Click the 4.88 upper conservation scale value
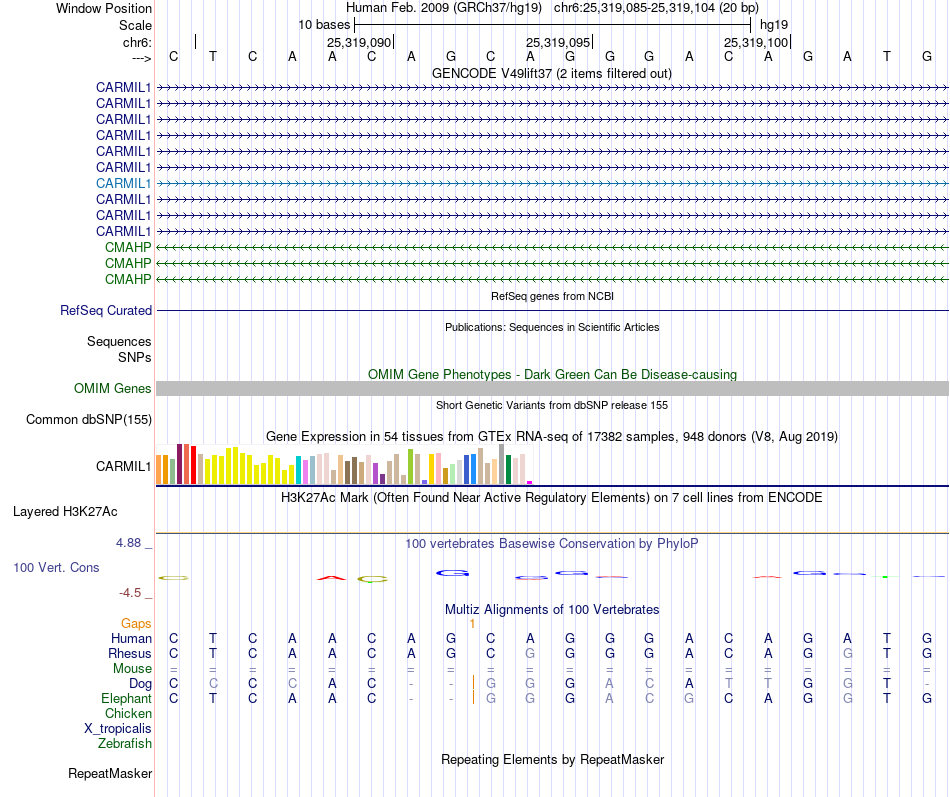950x797 pixels. click(x=128, y=543)
